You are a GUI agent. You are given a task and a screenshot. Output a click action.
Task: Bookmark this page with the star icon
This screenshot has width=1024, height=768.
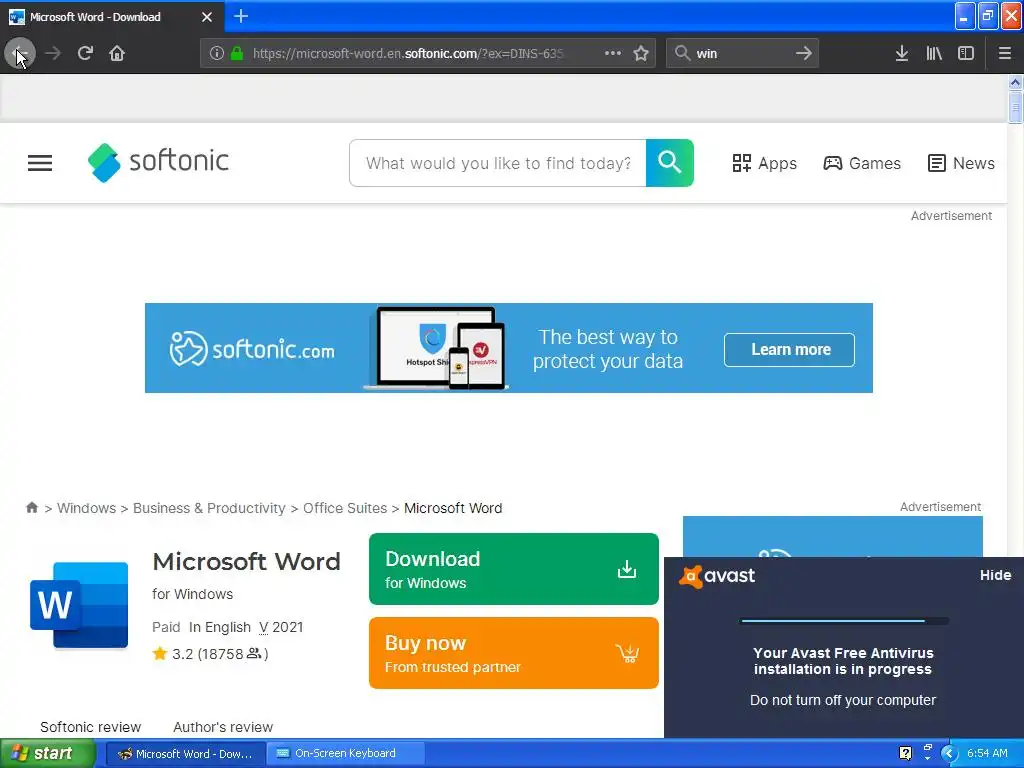point(641,53)
